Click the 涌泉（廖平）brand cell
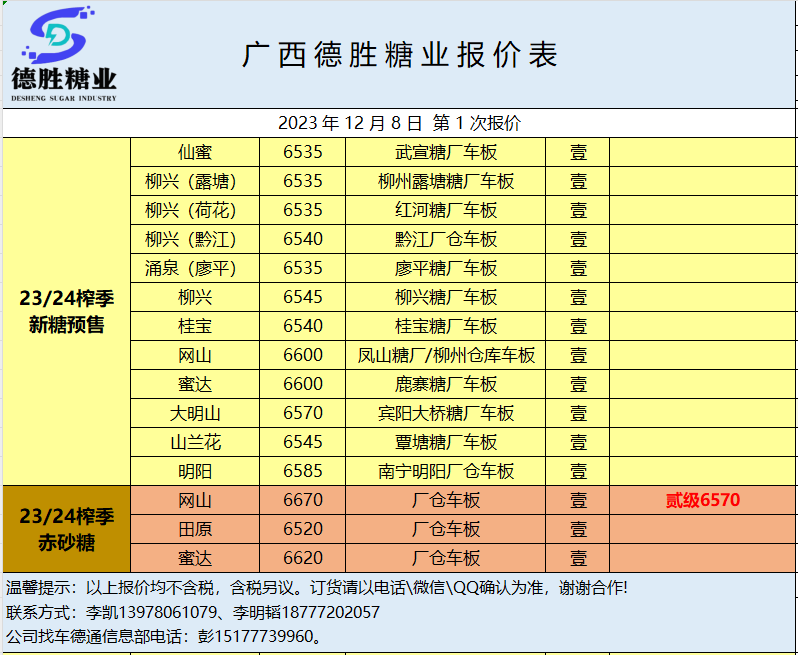Viewport: 798px width, 655px height. click(x=195, y=269)
